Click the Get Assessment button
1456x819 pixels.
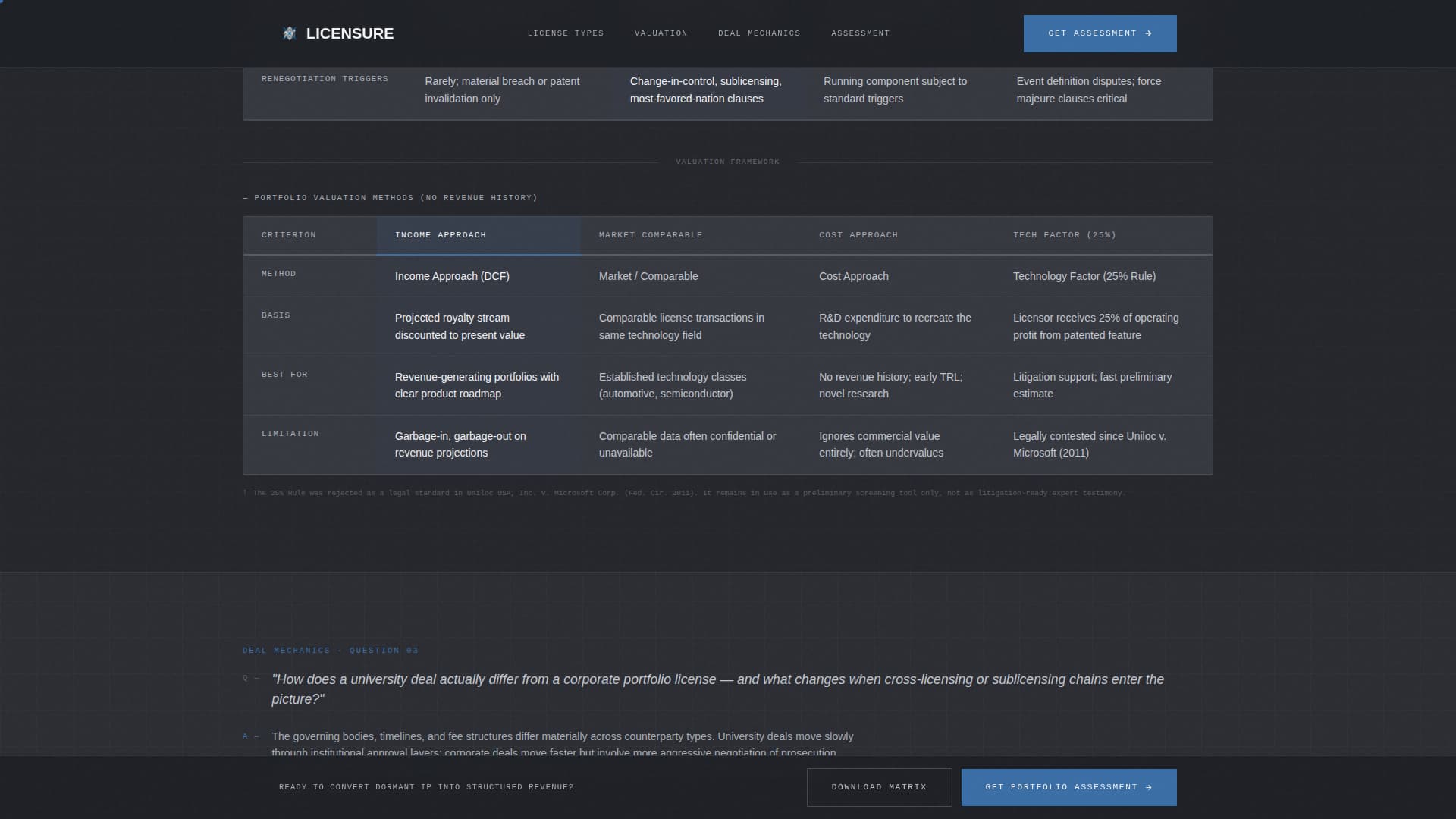tap(1100, 33)
